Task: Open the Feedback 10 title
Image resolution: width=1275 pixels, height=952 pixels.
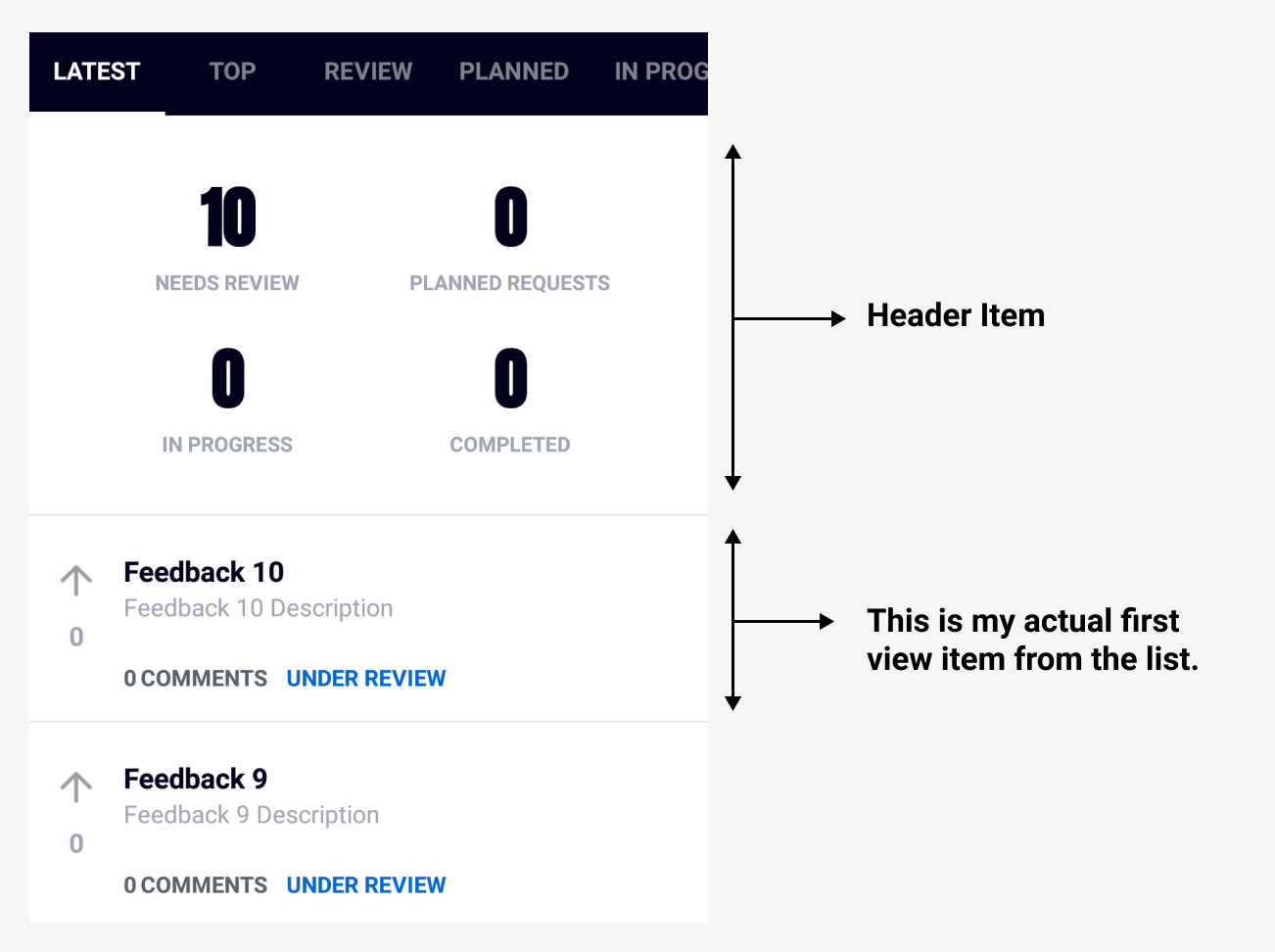Action: click(x=204, y=572)
